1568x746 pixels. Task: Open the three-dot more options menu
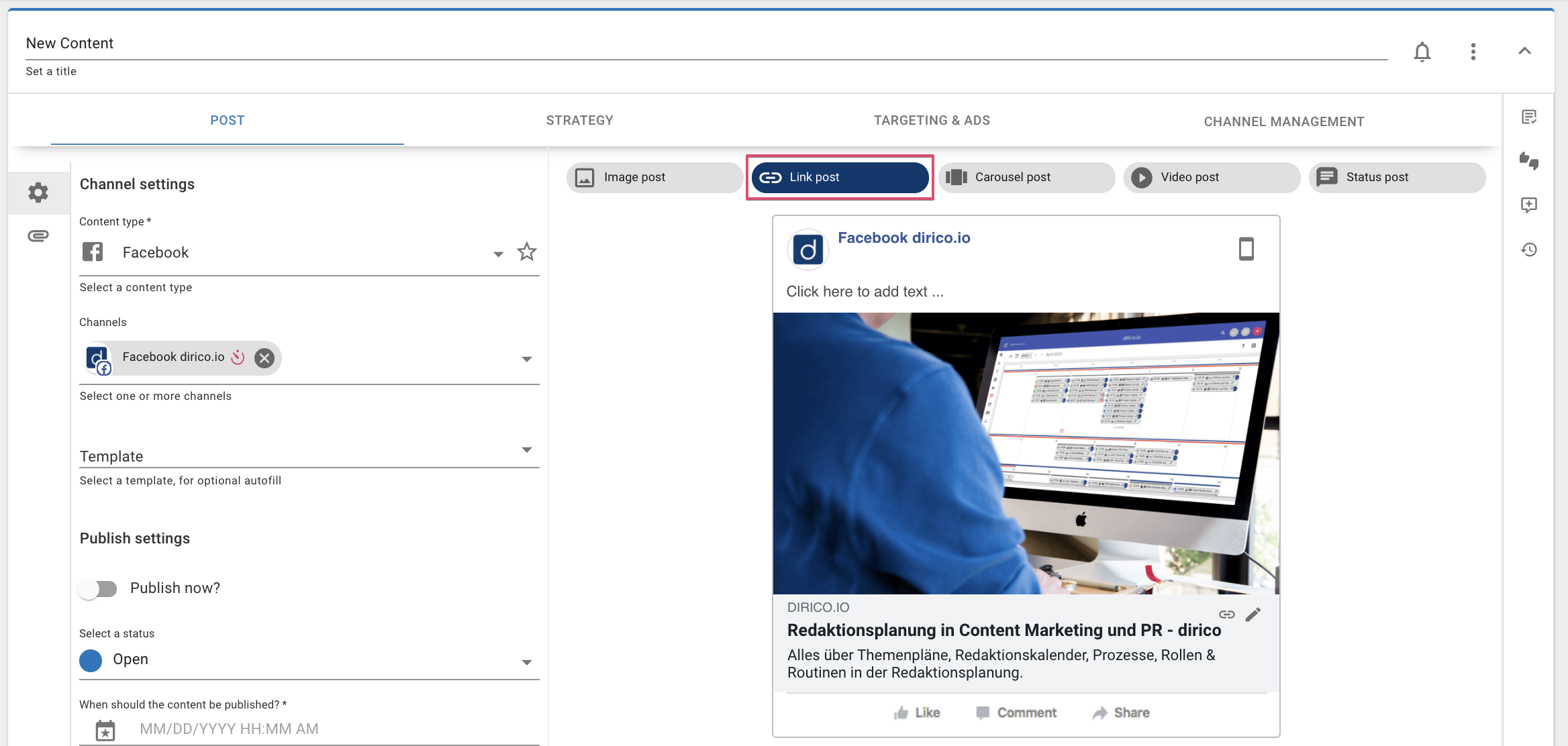[x=1473, y=52]
